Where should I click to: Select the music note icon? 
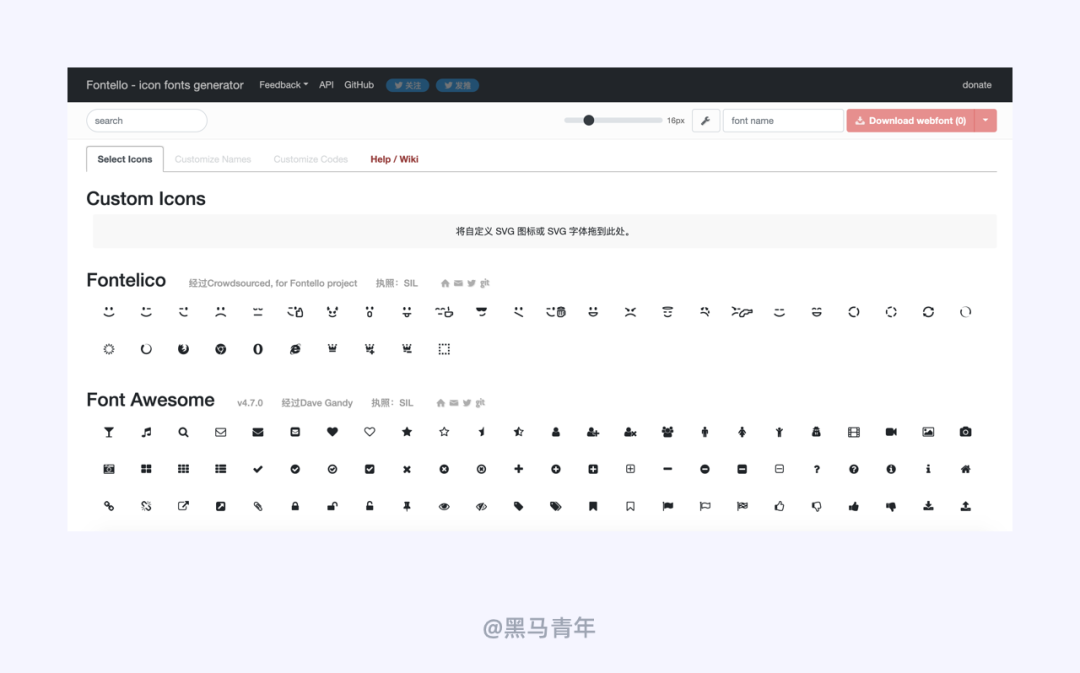(x=146, y=432)
